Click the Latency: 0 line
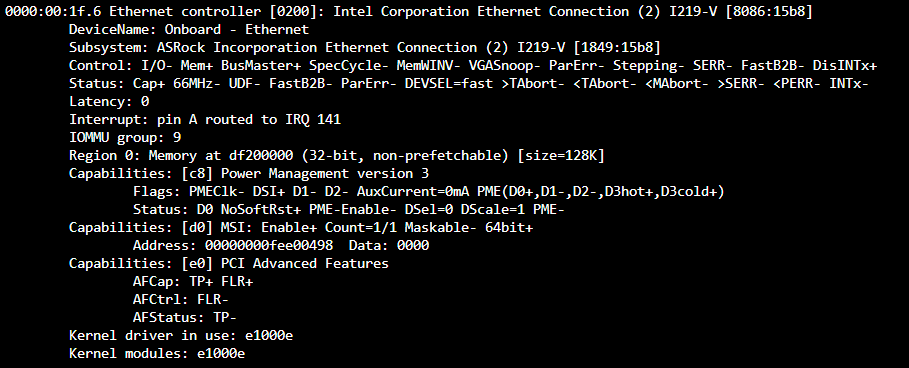 point(109,101)
